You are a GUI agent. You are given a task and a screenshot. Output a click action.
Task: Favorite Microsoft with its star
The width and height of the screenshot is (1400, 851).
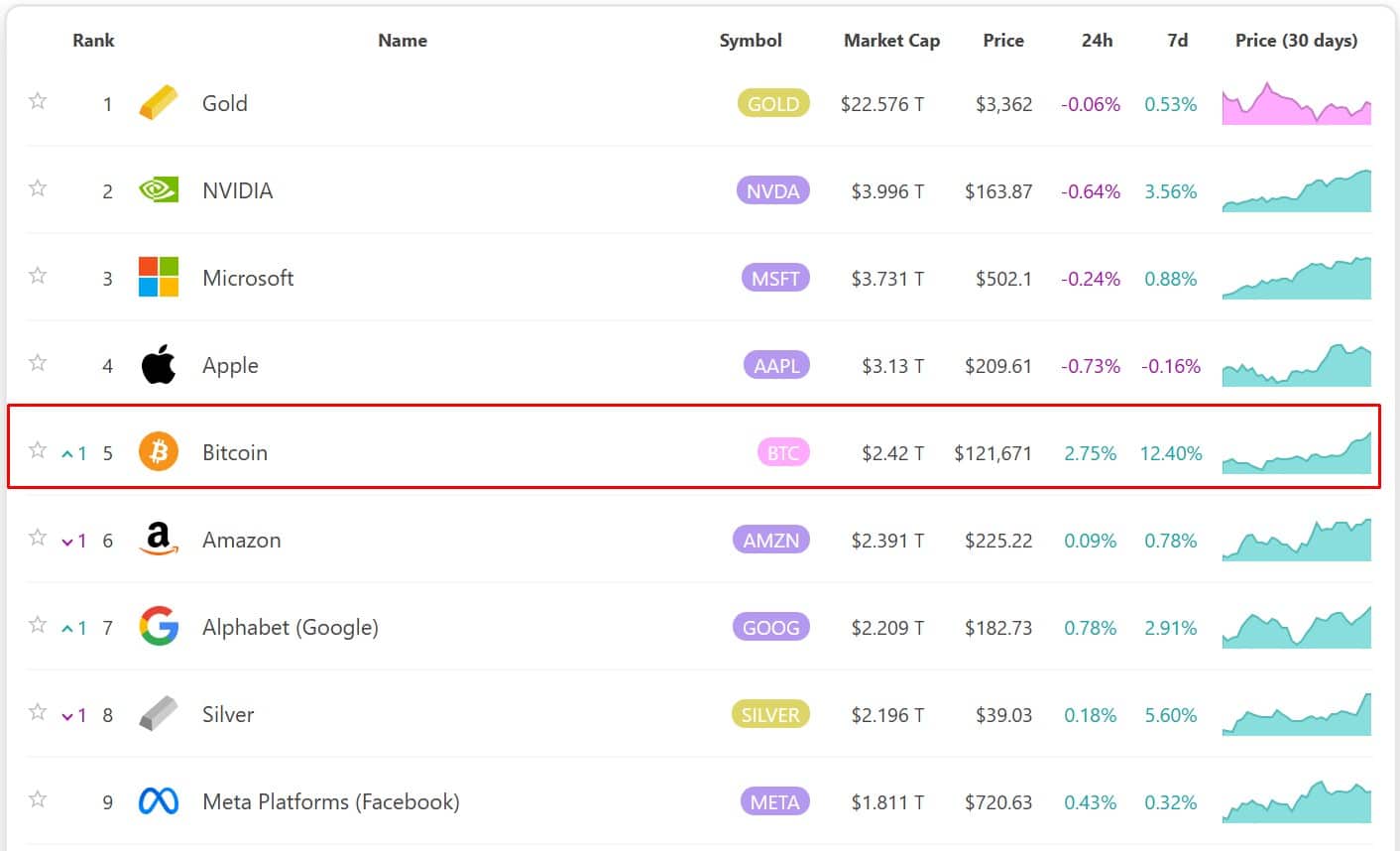pyautogui.click(x=38, y=276)
